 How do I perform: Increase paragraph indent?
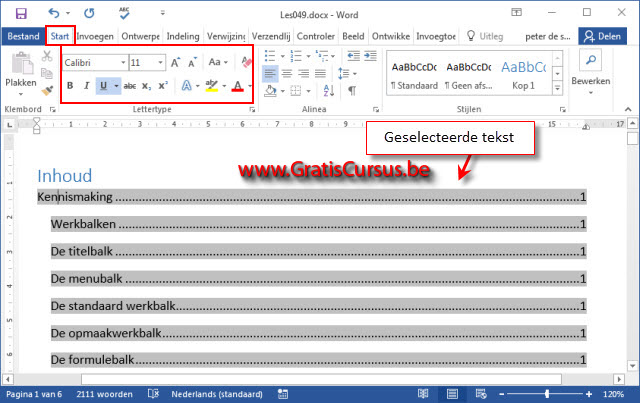[370, 55]
